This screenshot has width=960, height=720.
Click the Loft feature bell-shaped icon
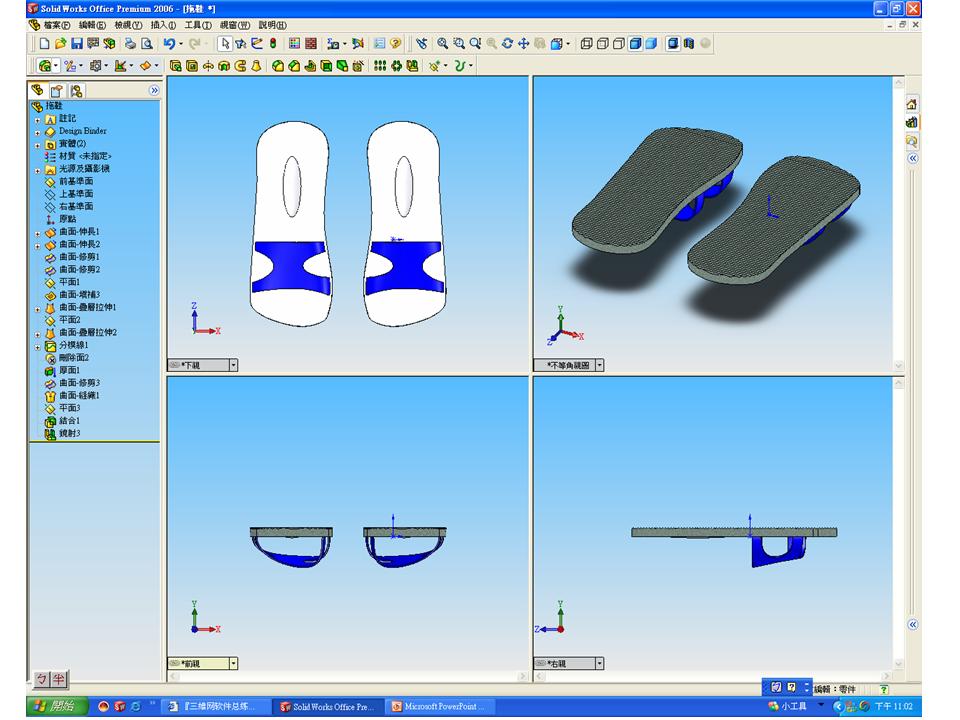click(257, 66)
